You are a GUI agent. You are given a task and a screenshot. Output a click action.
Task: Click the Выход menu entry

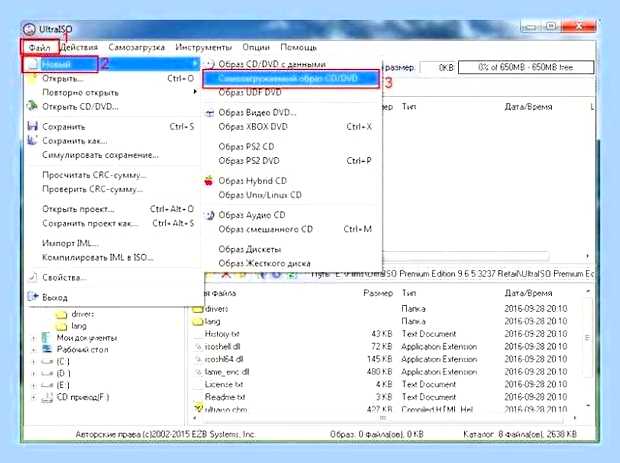click(113, 297)
